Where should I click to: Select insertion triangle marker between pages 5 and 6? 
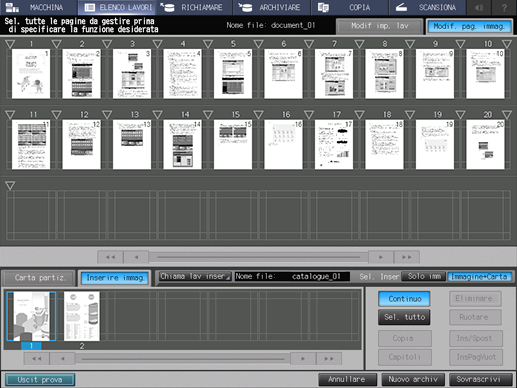[258, 44]
